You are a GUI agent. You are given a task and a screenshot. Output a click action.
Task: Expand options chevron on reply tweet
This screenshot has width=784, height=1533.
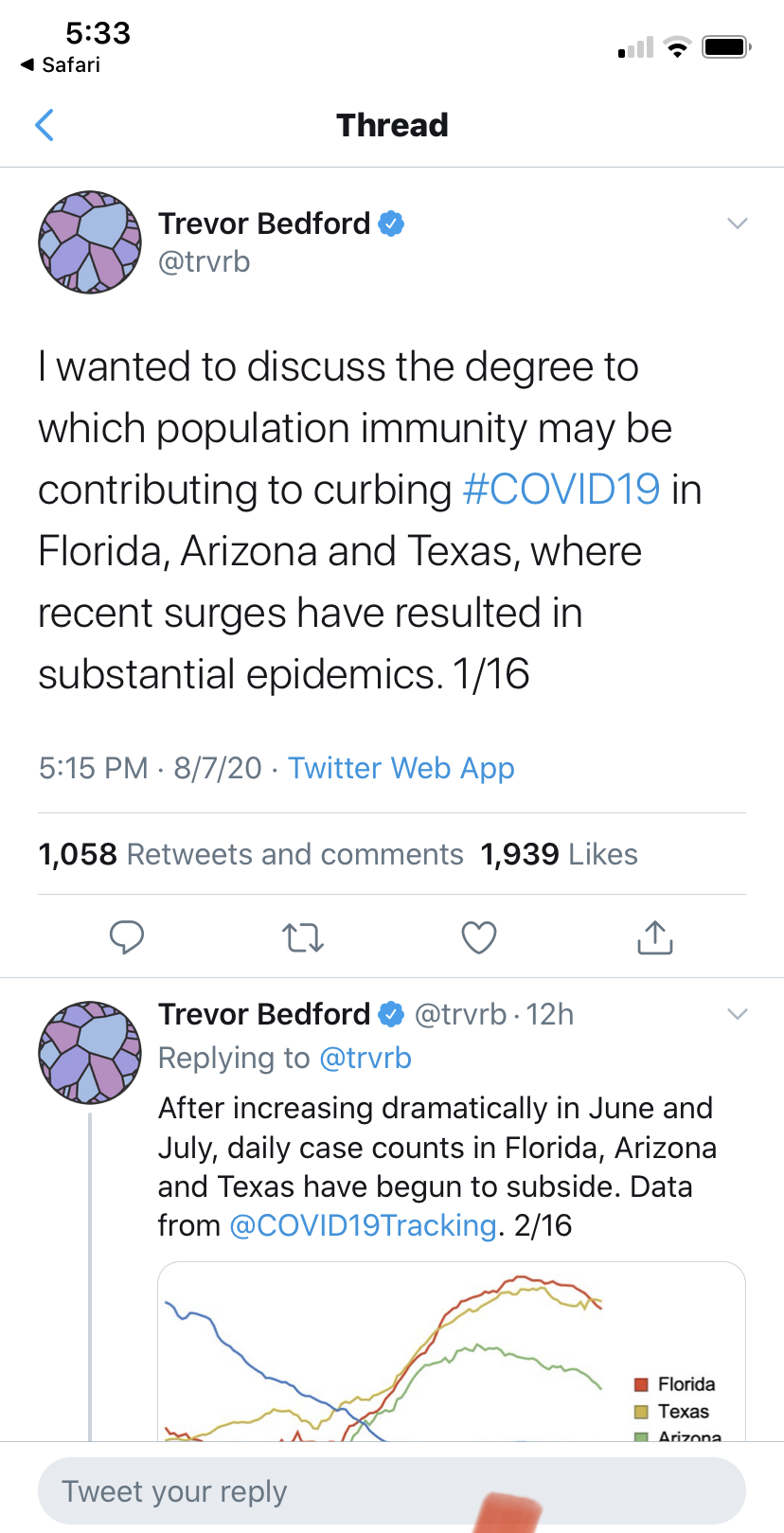pyautogui.click(x=738, y=1014)
